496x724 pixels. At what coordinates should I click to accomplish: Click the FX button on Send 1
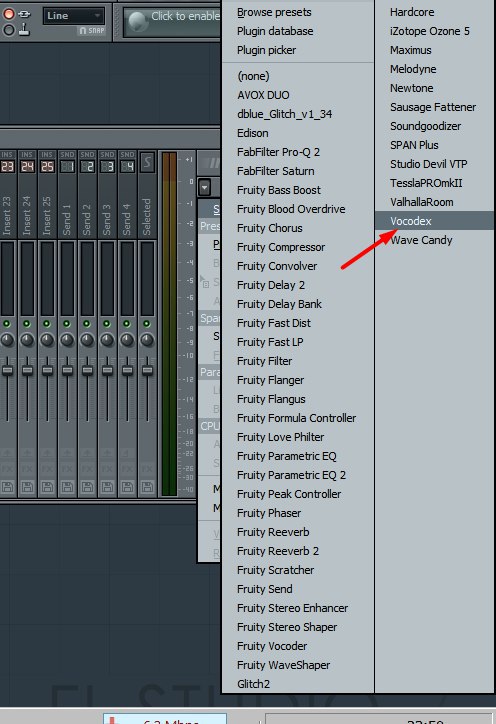[67, 469]
